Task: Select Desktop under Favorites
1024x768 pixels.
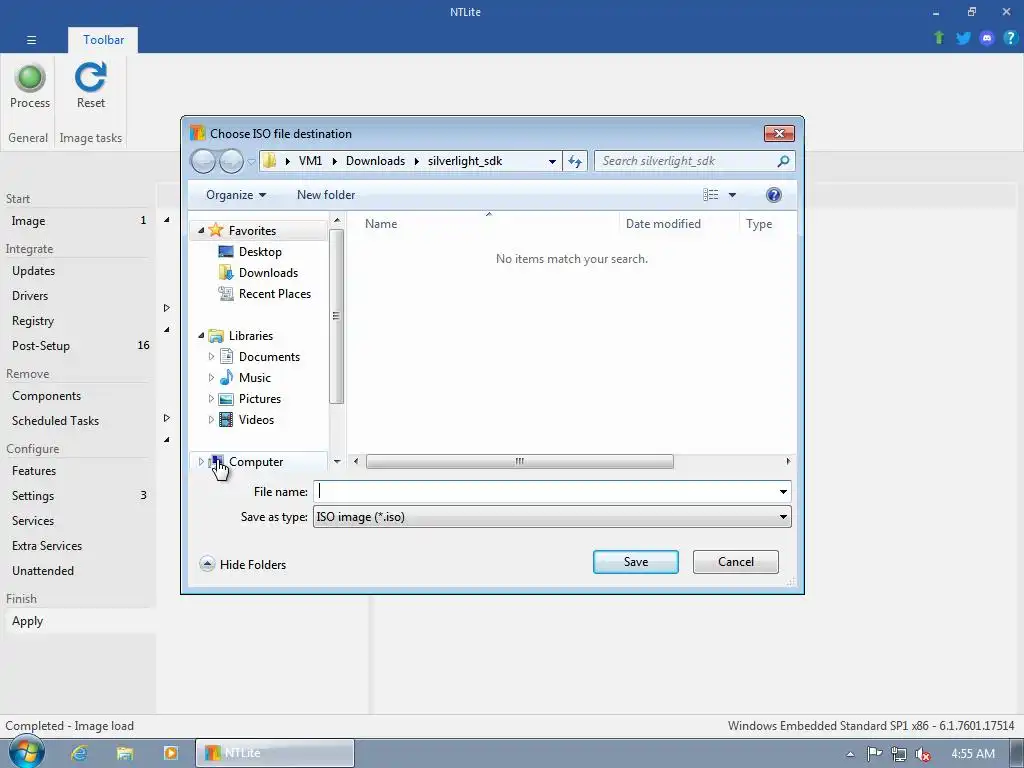Action: [260, 251]
